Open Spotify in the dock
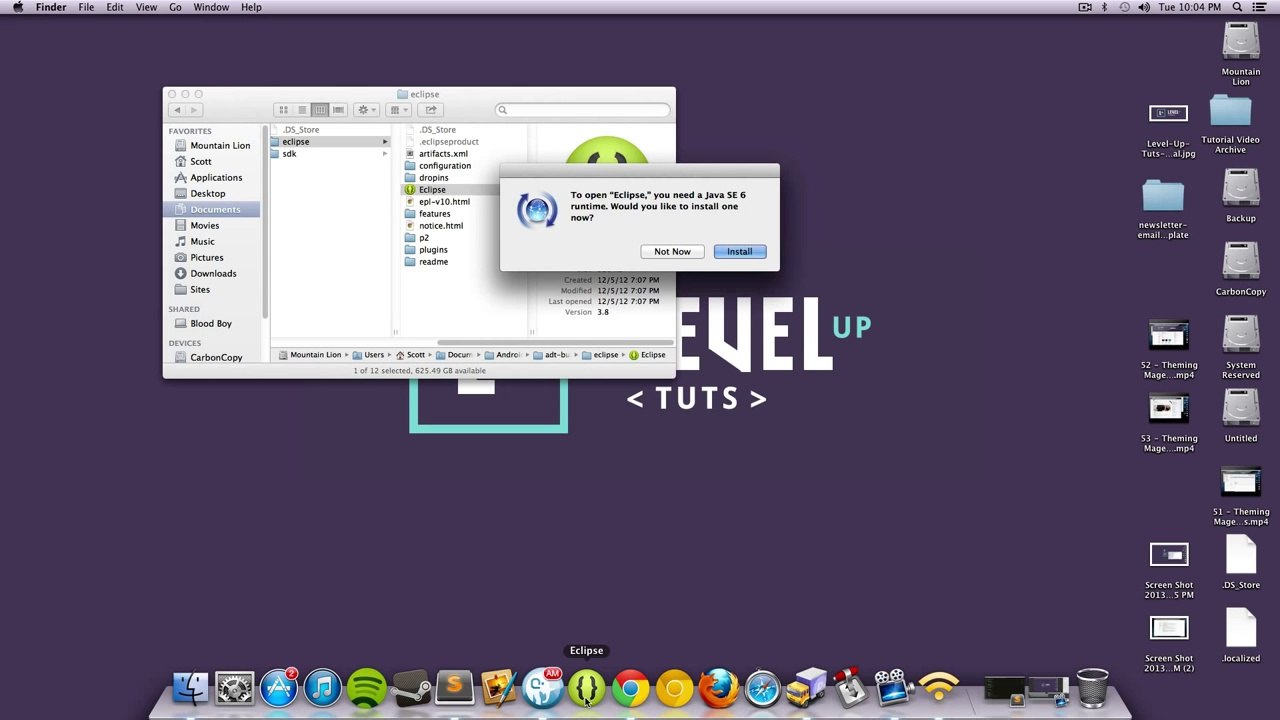The height and width of the screenshot is (720, 1280). click(x=367, y=688)
